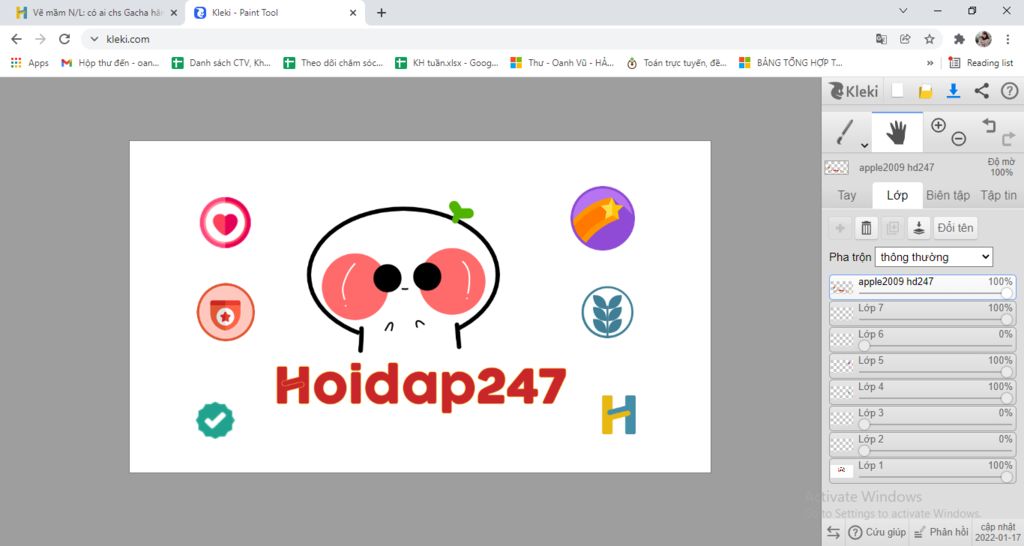The height and width of the screenshot is (546, 1024).
Task: Switch to the Tay tab
Action: point(847,195)
